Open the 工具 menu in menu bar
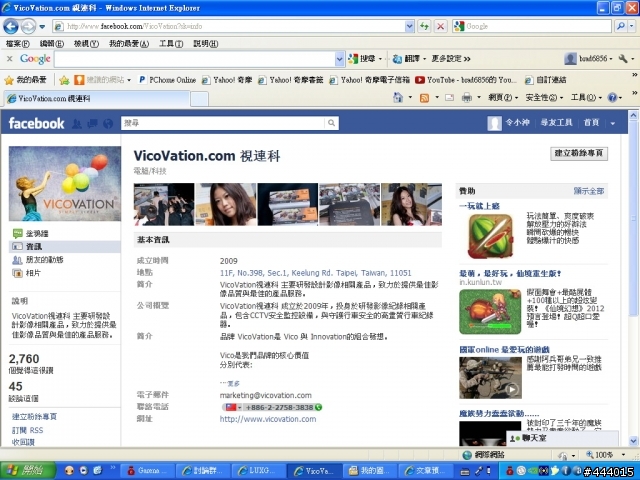Screen dimensions: 640x480 (x=171, y=44)
